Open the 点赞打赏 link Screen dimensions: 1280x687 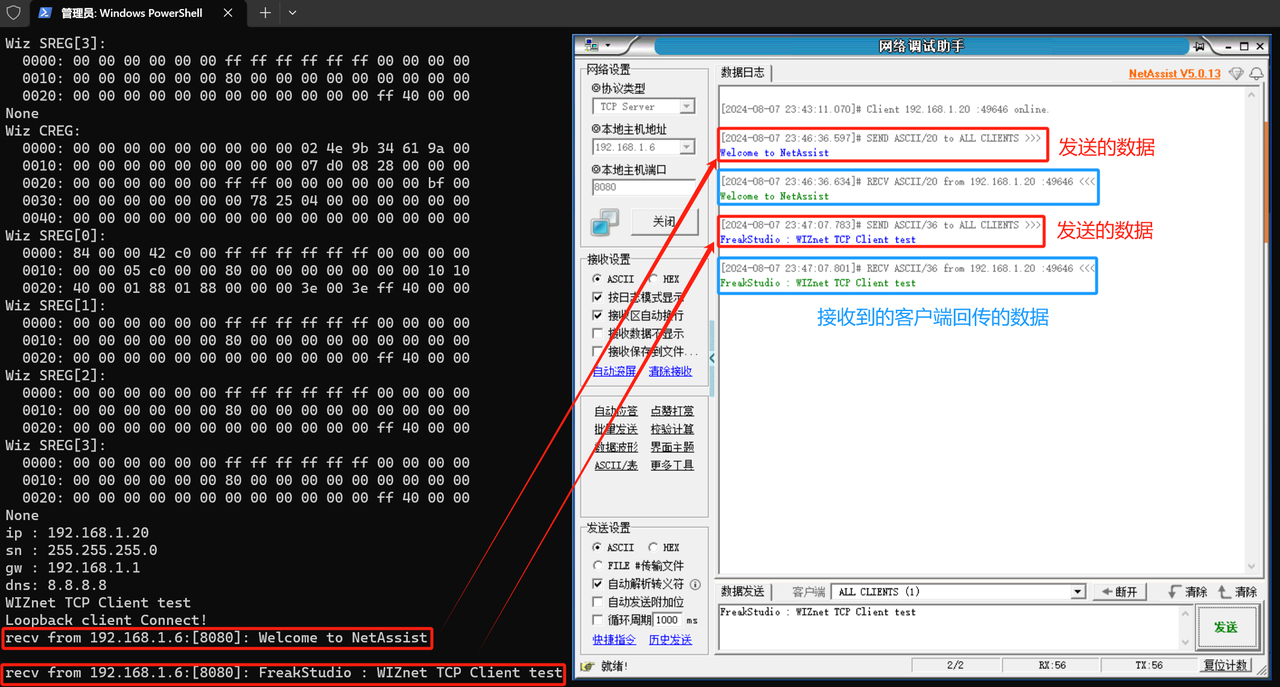pyautogui.click(x=672, y=411)
